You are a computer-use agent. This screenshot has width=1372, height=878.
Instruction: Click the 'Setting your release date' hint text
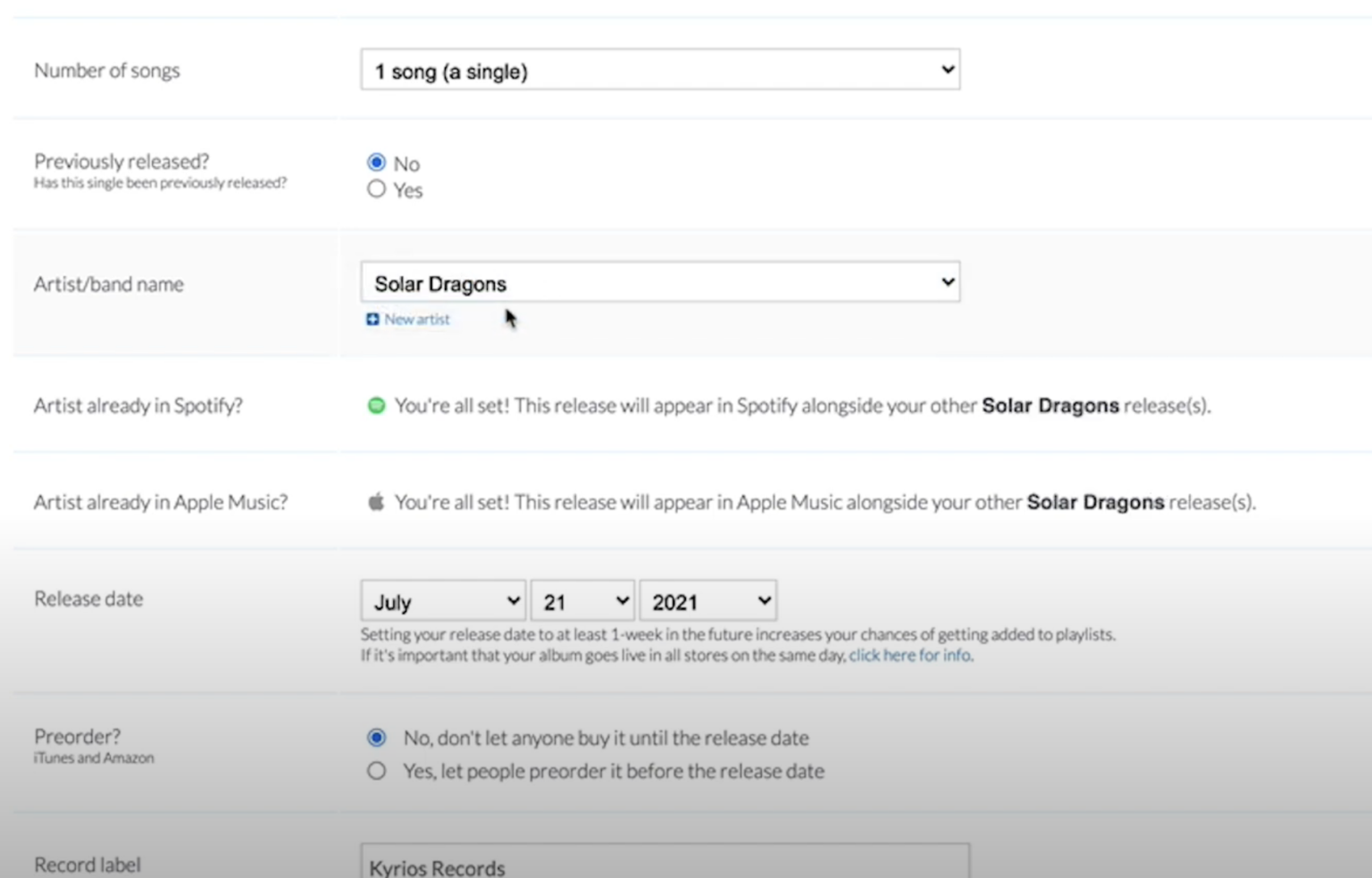[738, 634]
